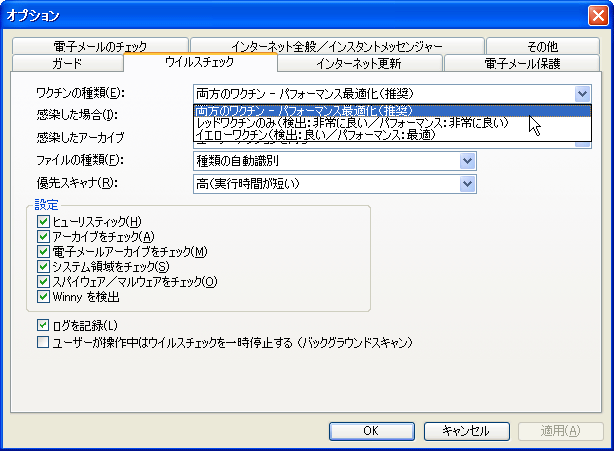Viewport: 614px width, 451px height.
Task: Open the インターネット全般／インスタントメッセンジャー tab
Action: point(337,46)
